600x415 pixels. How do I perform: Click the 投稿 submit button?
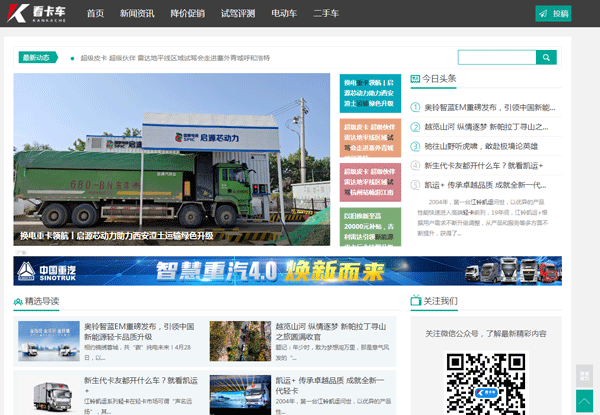553,14
